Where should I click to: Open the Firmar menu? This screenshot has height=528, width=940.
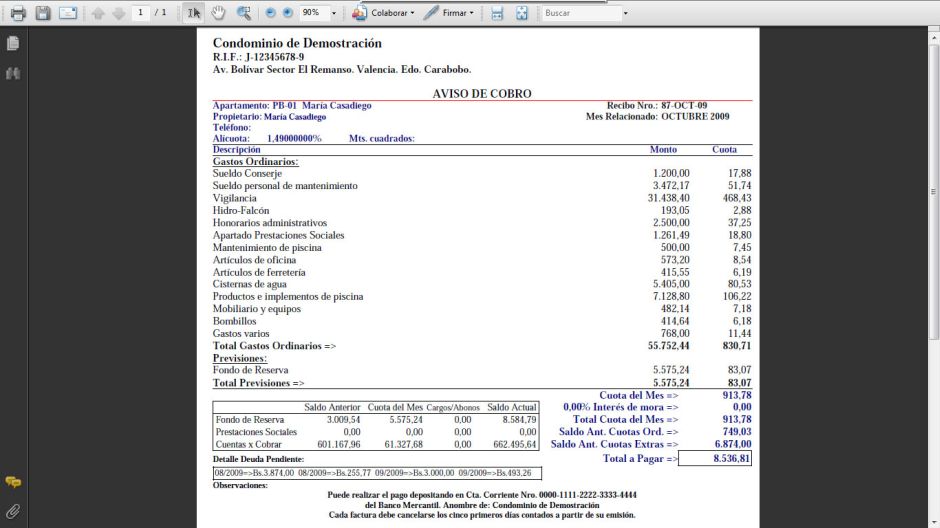pos(449,13)
